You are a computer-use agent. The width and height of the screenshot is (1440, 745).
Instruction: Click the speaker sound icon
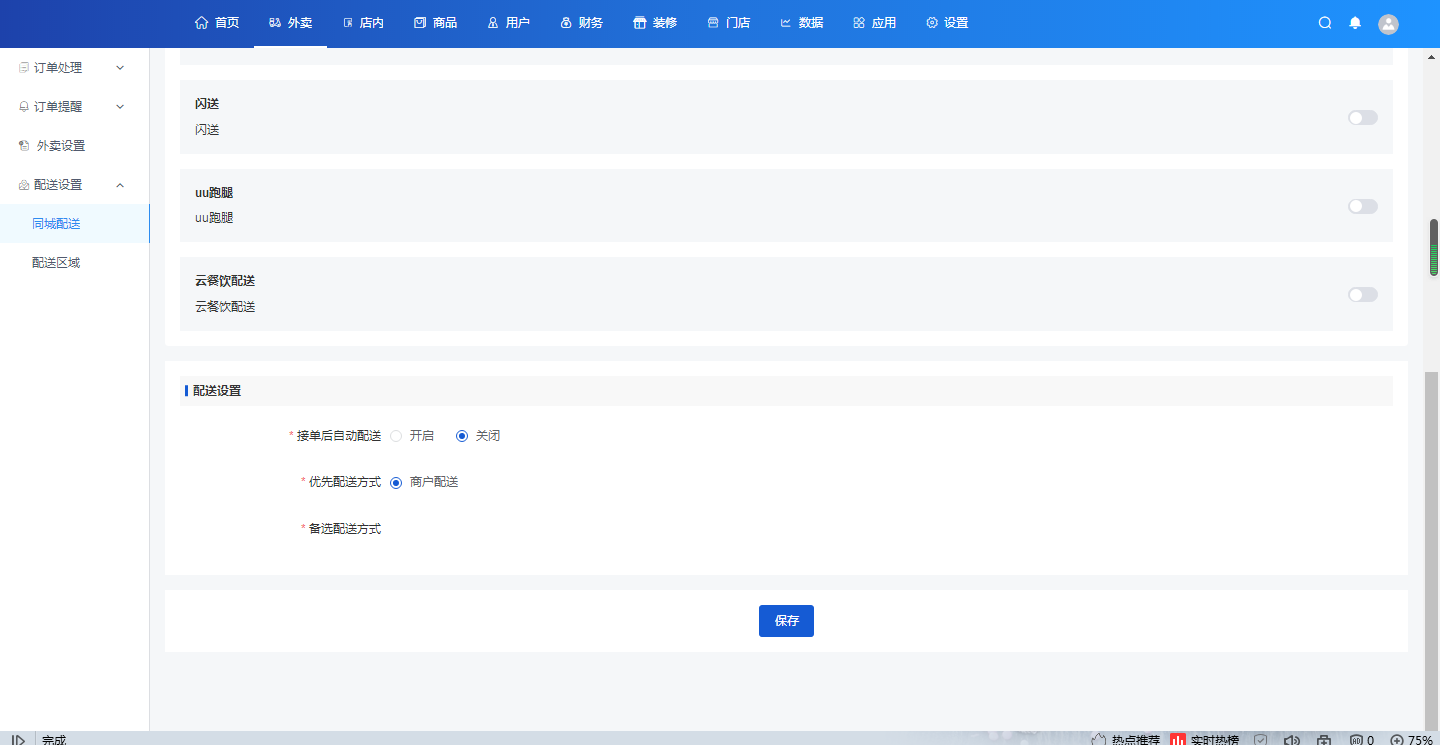(1291, 740)
